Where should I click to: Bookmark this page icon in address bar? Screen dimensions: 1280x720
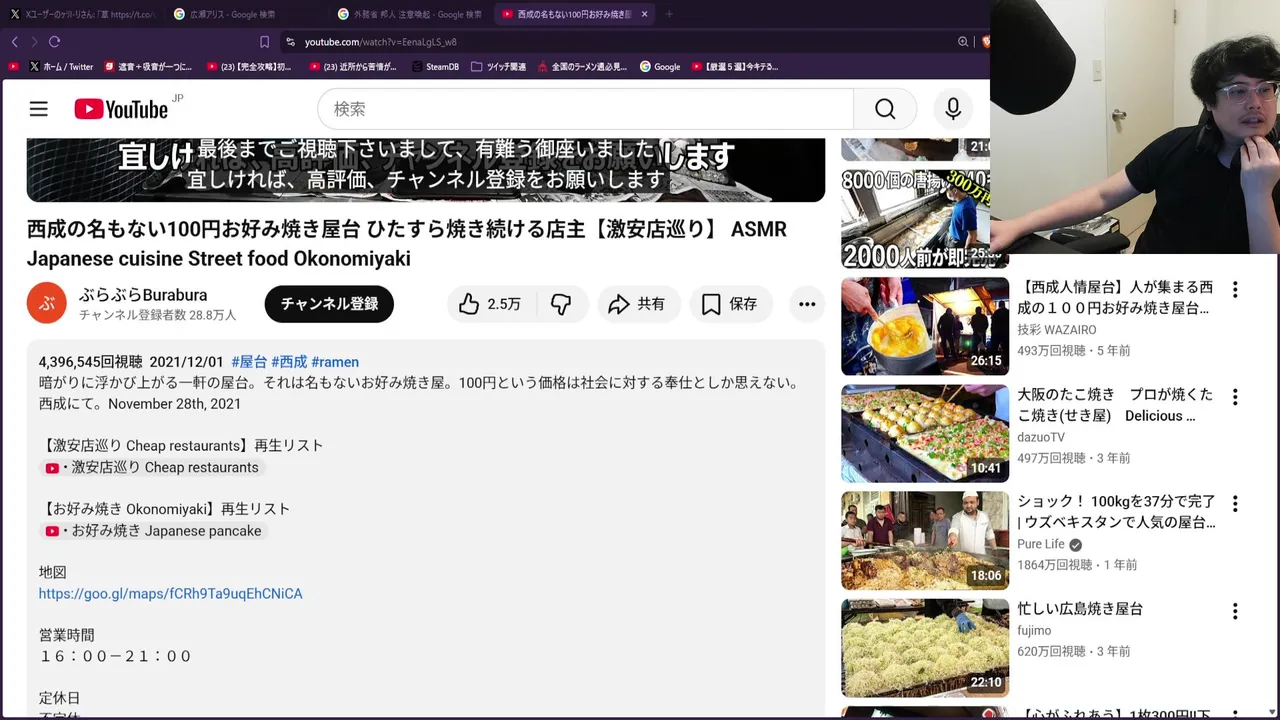(264, 42)
